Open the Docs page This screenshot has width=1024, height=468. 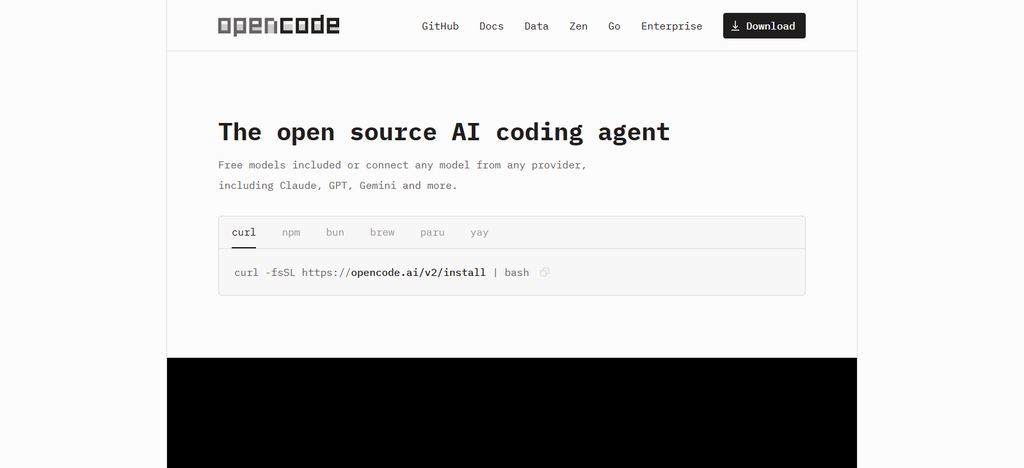click(x=491, y=26)
